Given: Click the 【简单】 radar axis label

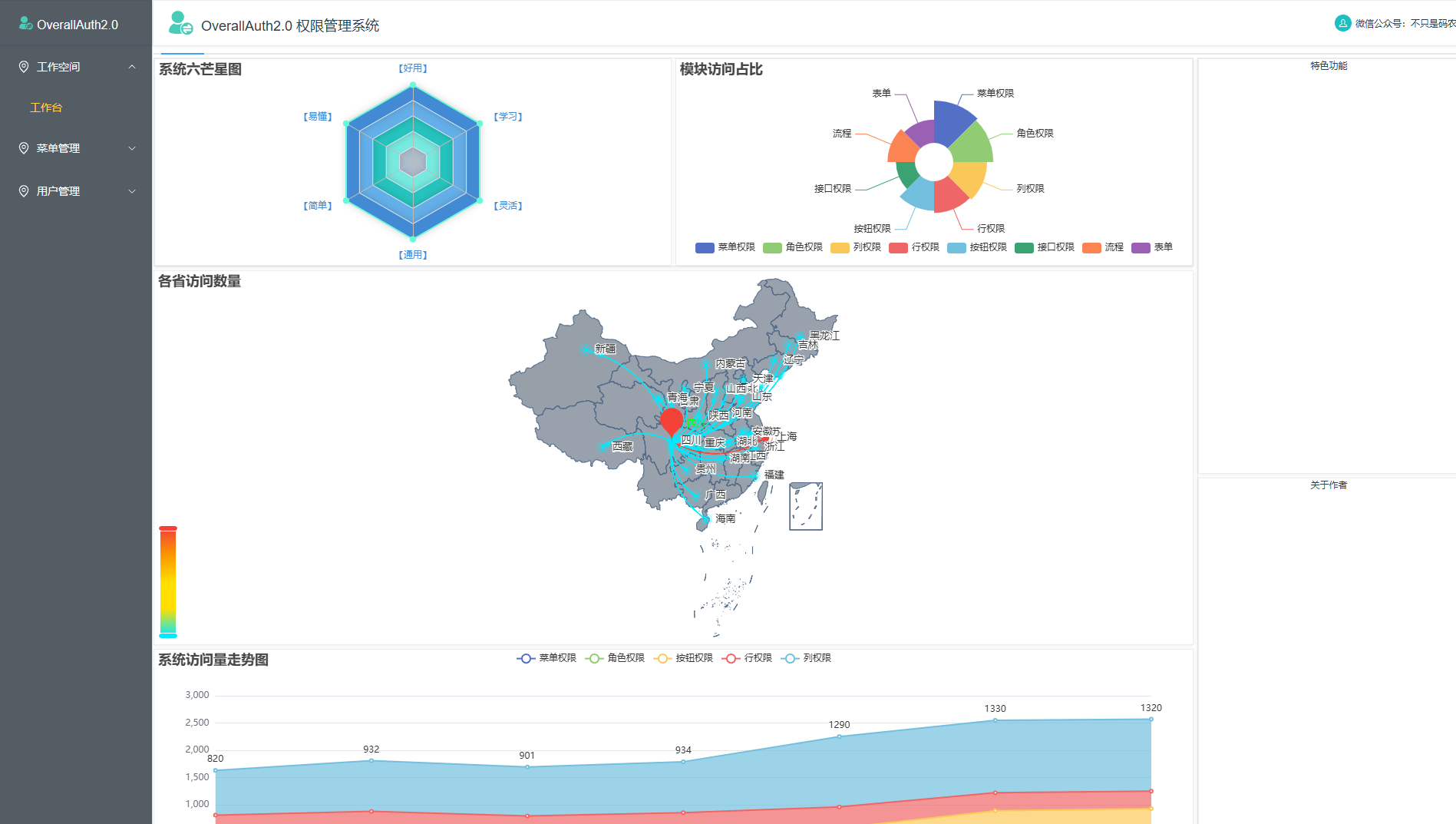Looking at the screenshot, I should click(318, 206).
